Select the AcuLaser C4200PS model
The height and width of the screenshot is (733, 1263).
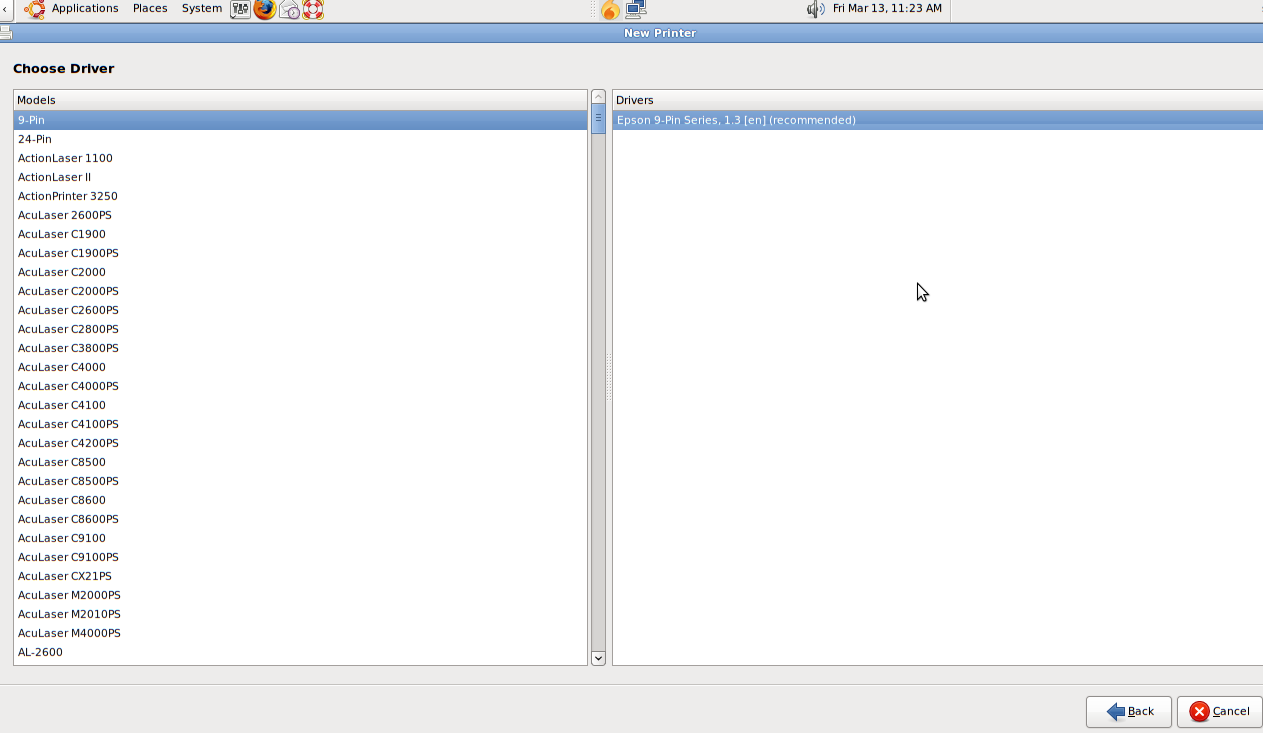point(300,443)
